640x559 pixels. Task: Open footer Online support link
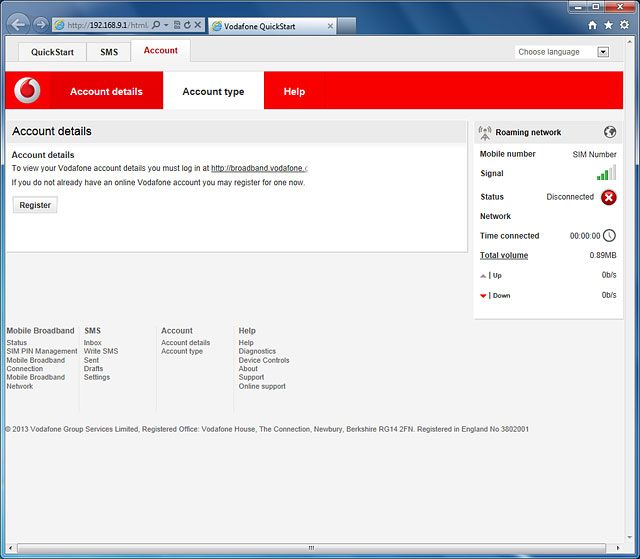point(262,386)
